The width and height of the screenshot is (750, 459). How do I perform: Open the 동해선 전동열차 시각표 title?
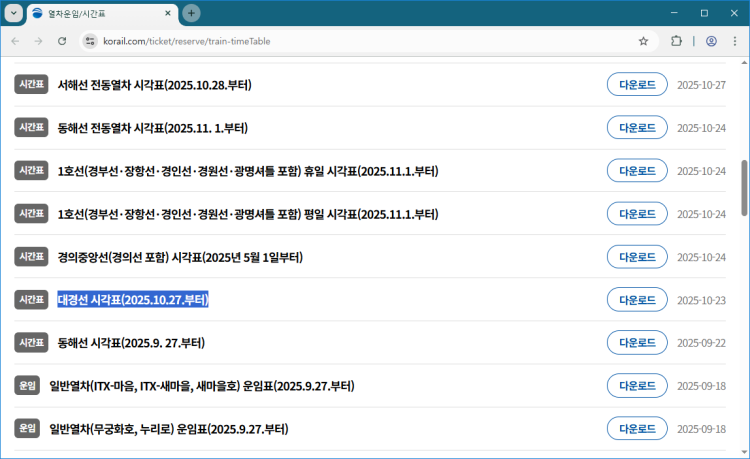152,128
